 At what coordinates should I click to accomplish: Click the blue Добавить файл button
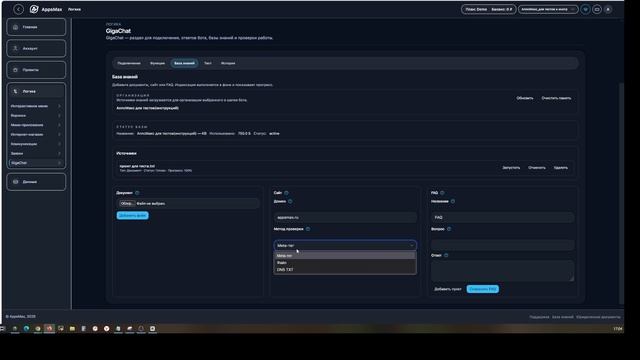click(x=133, y=215)
